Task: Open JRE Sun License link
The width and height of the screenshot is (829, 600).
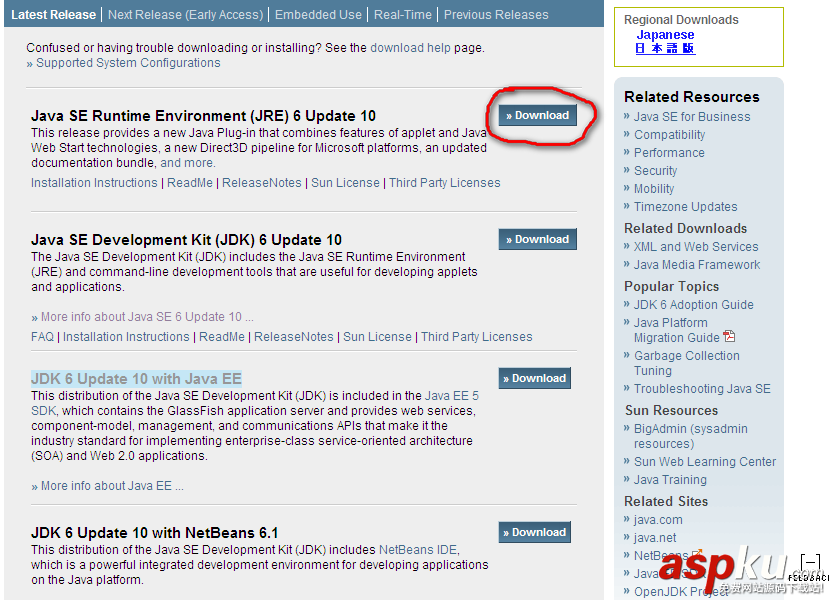Action: [x=345, y=183]
